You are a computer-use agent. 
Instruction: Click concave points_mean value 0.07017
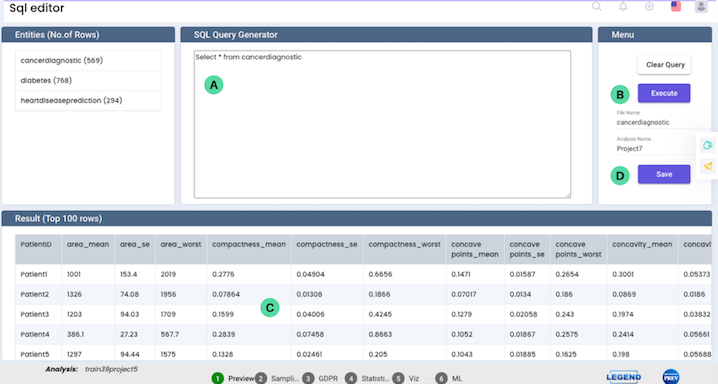pos(464,294)
